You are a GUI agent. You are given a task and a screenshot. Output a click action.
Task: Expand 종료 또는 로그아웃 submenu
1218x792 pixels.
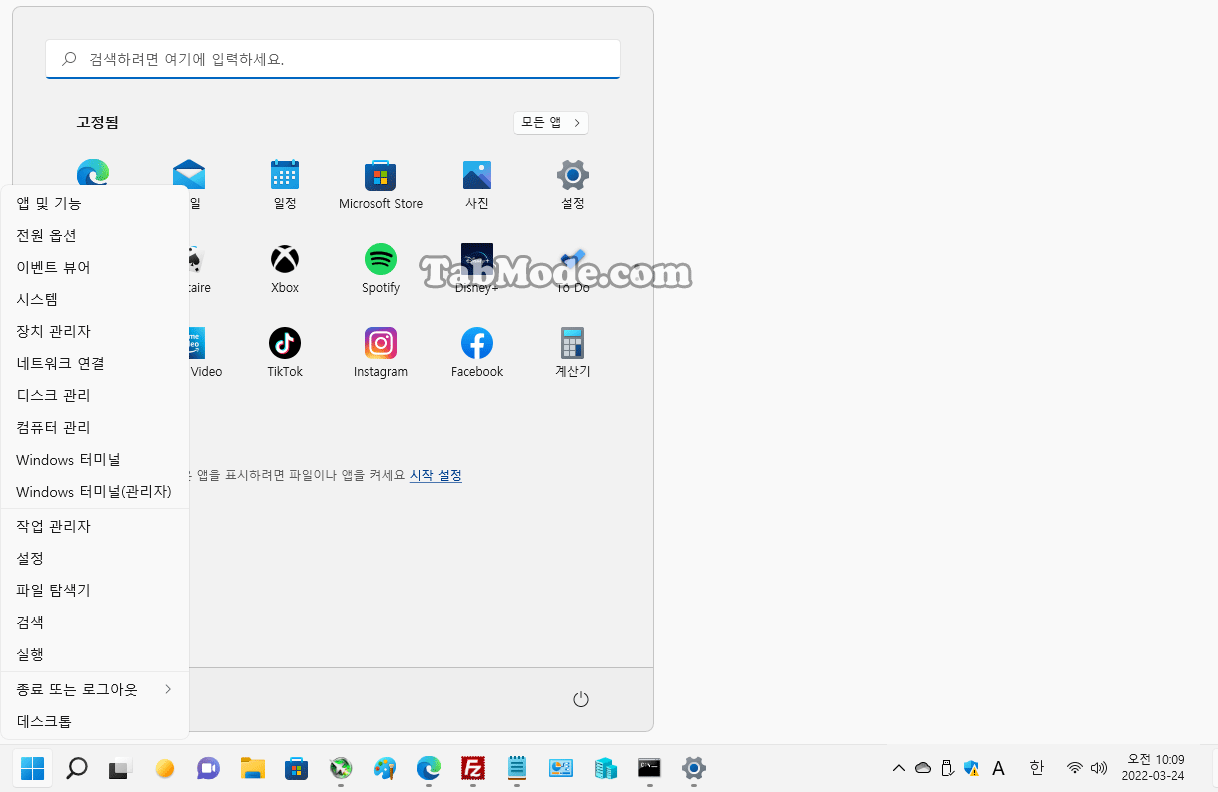click(95, 689)
